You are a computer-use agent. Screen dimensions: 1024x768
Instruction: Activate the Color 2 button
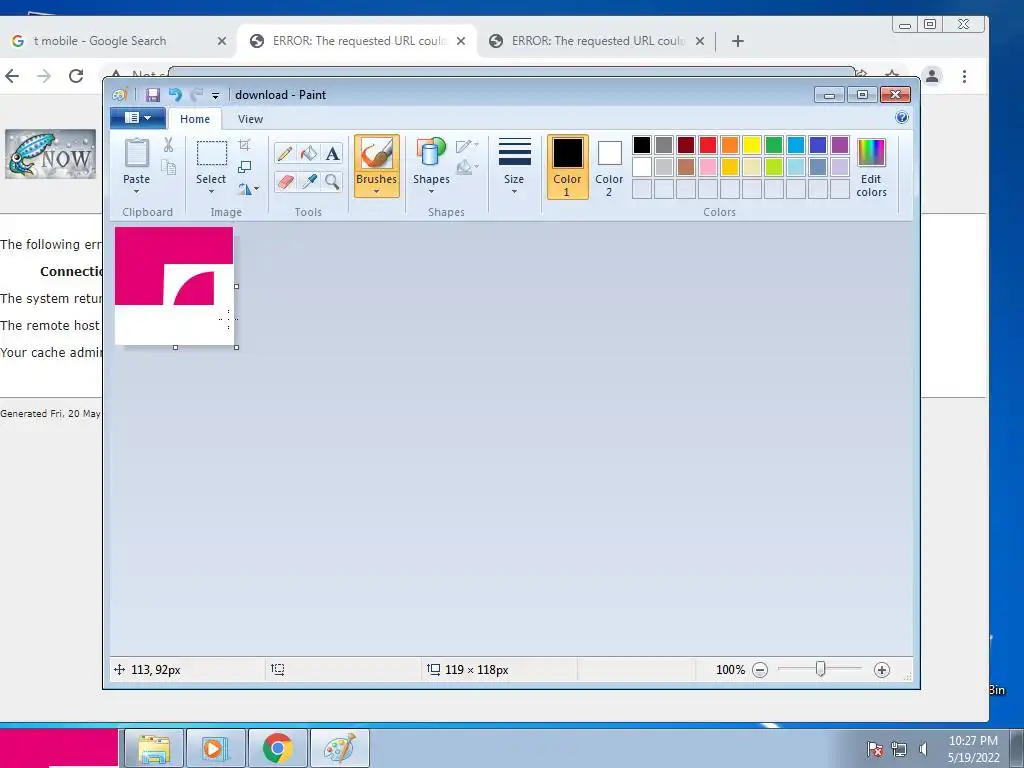click(609, 167)
